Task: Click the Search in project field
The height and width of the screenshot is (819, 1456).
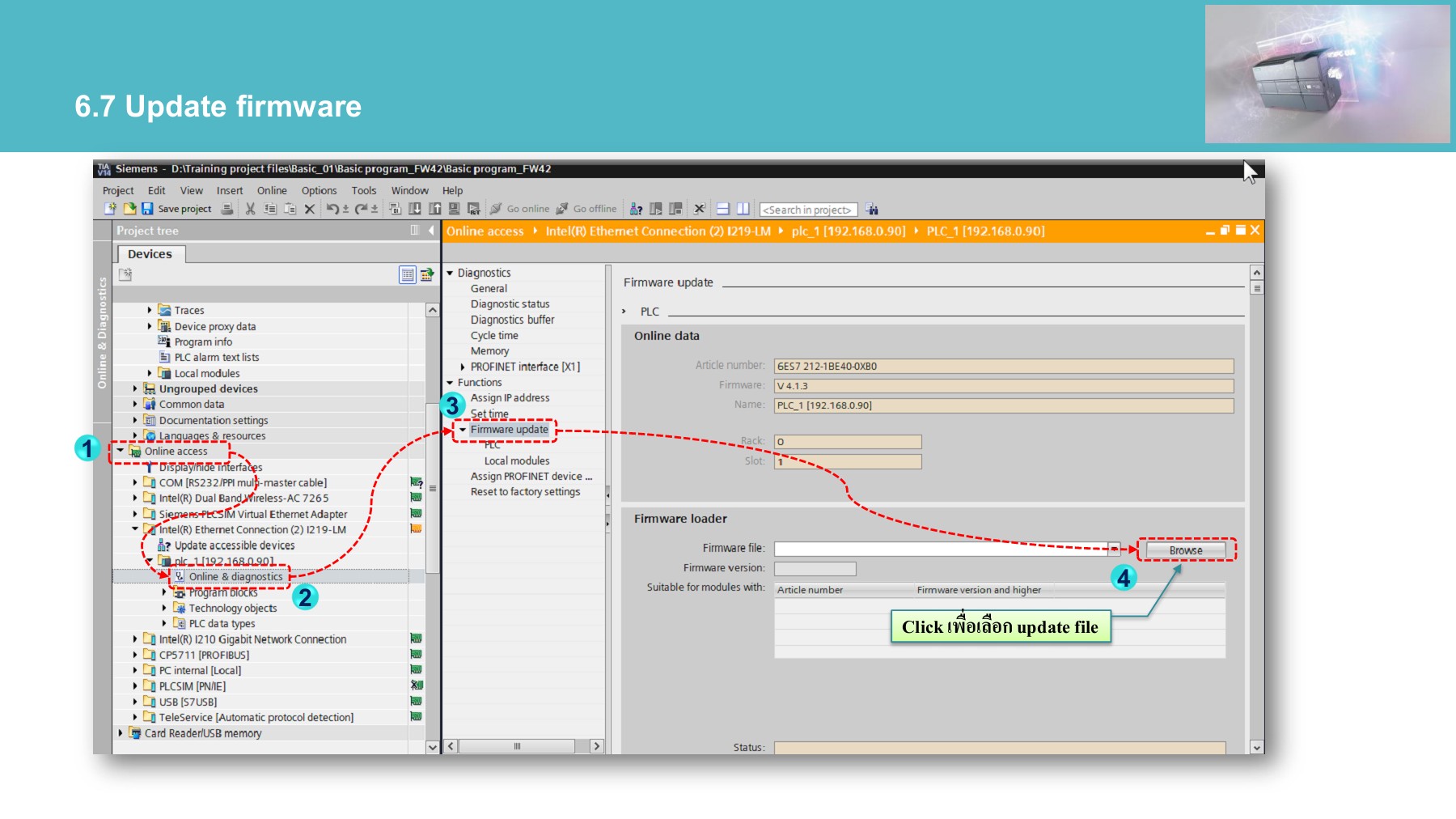Action: tap(807, 210)
